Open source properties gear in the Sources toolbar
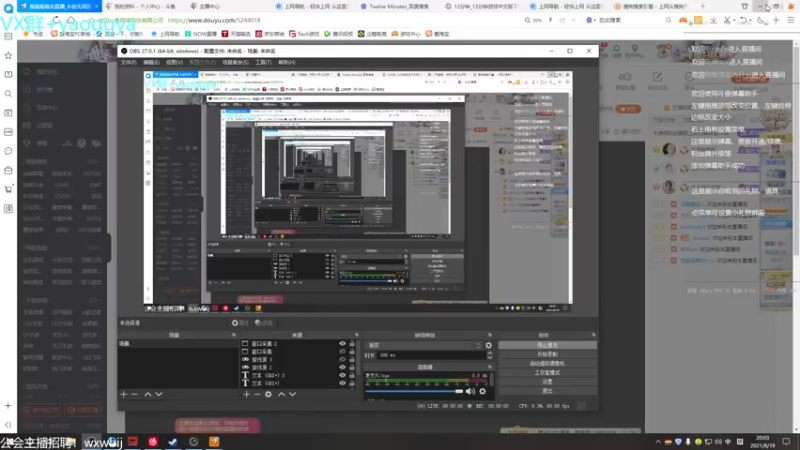 pos(268,394)
